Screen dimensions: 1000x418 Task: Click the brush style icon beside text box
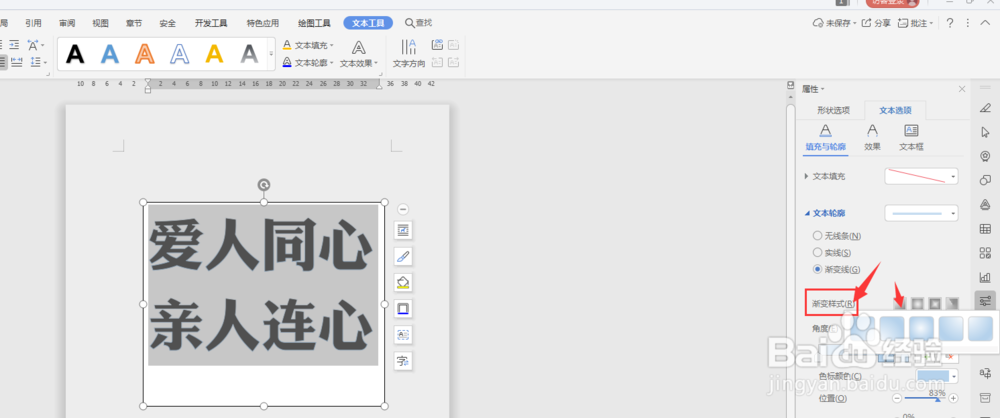402,257
